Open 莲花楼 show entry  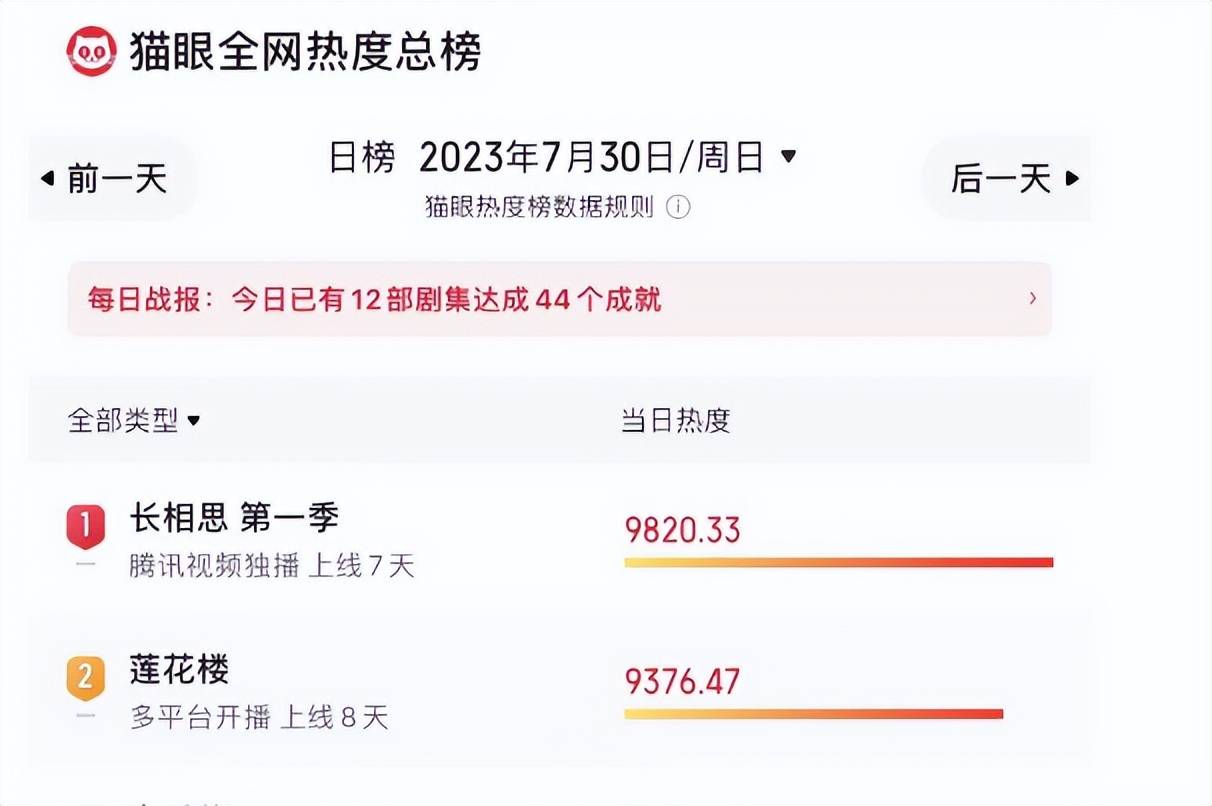click(180, 669)
